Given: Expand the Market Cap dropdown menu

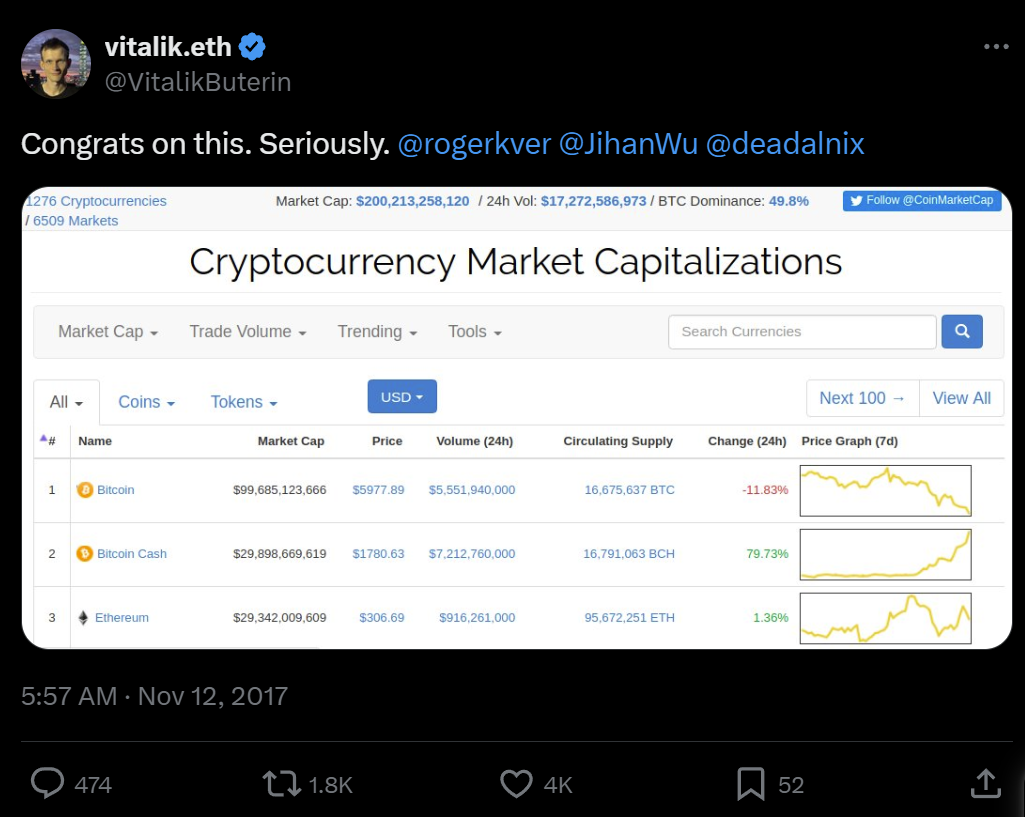Looking at the screenshot, I should pyautogui.click(x=108, y=332).
